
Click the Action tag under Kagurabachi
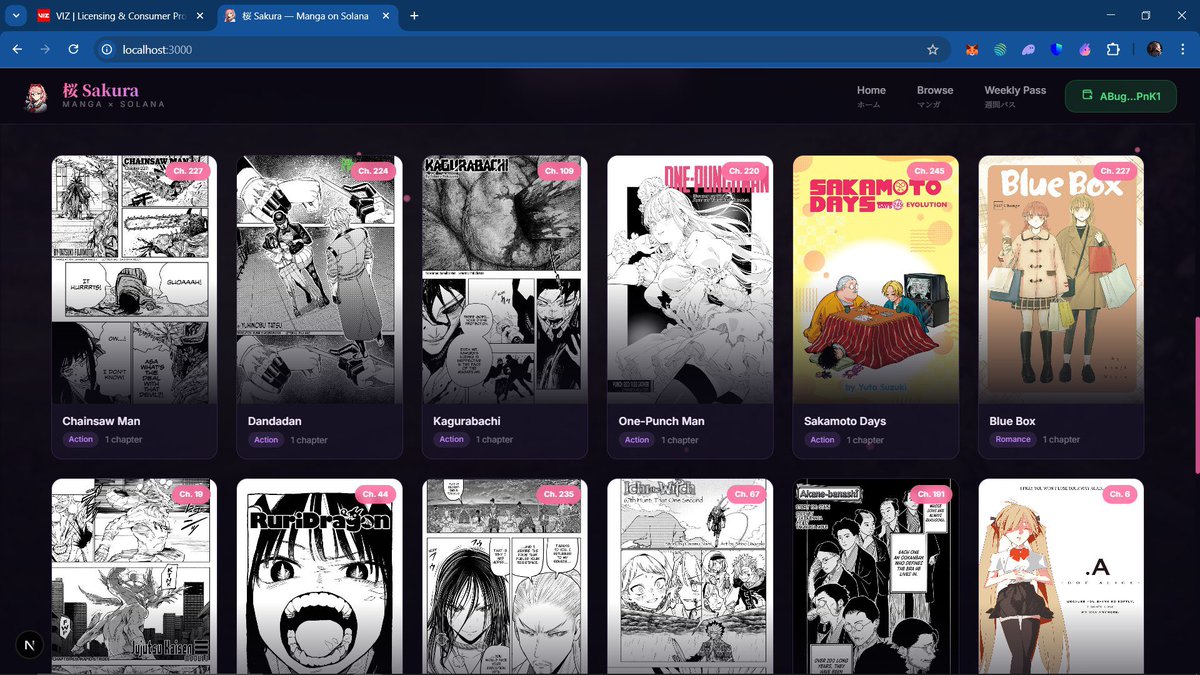click(452, 440)
